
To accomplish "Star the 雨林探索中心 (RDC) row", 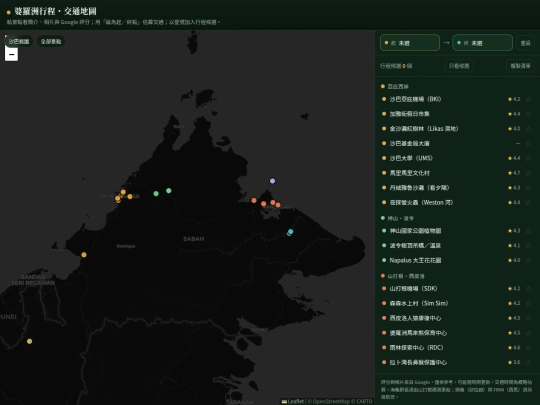I will pyautogui.click(x=528, y=348).
